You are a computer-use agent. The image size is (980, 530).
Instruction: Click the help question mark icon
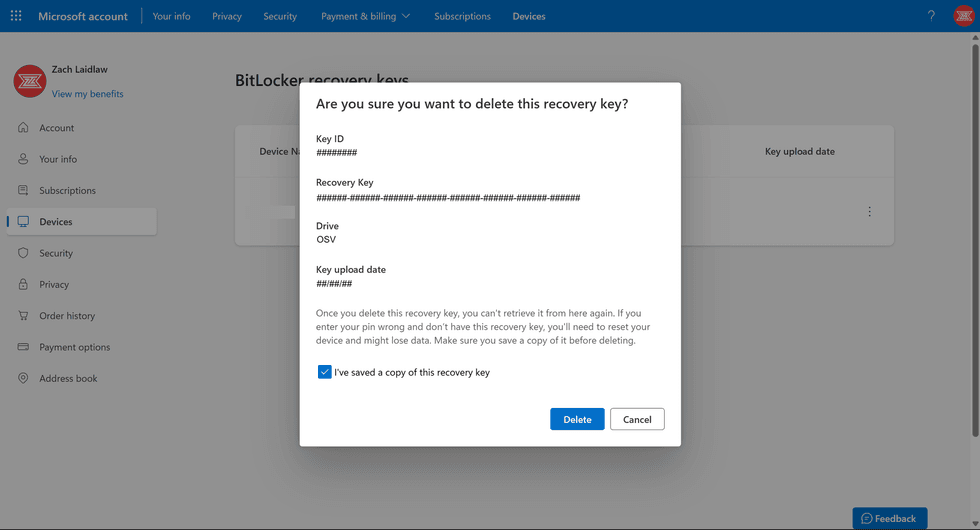point(931,16)
